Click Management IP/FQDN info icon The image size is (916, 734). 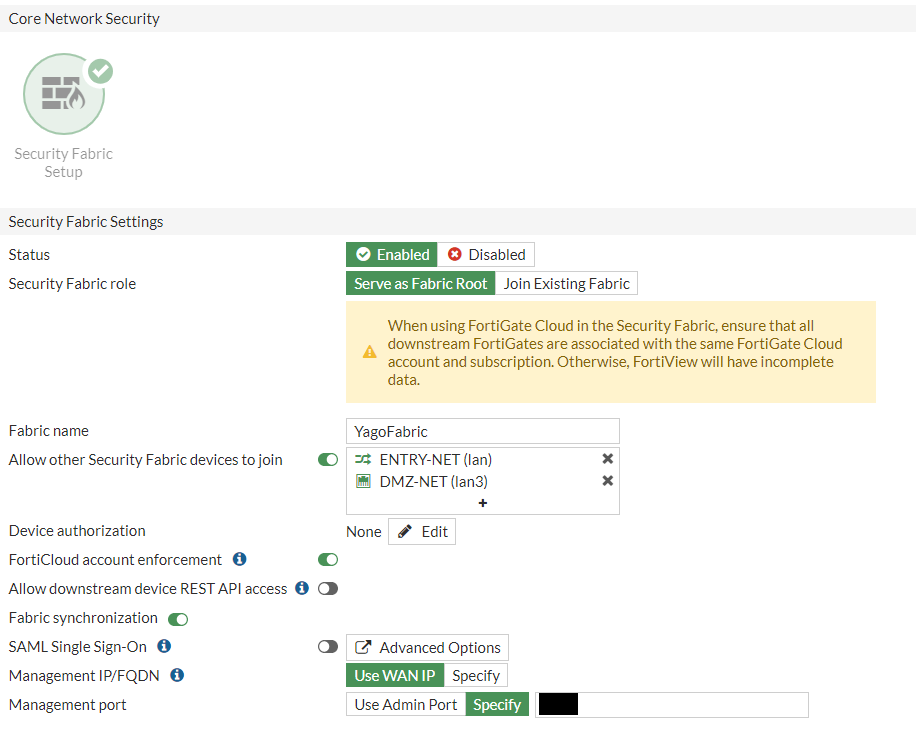click(177, 676)
